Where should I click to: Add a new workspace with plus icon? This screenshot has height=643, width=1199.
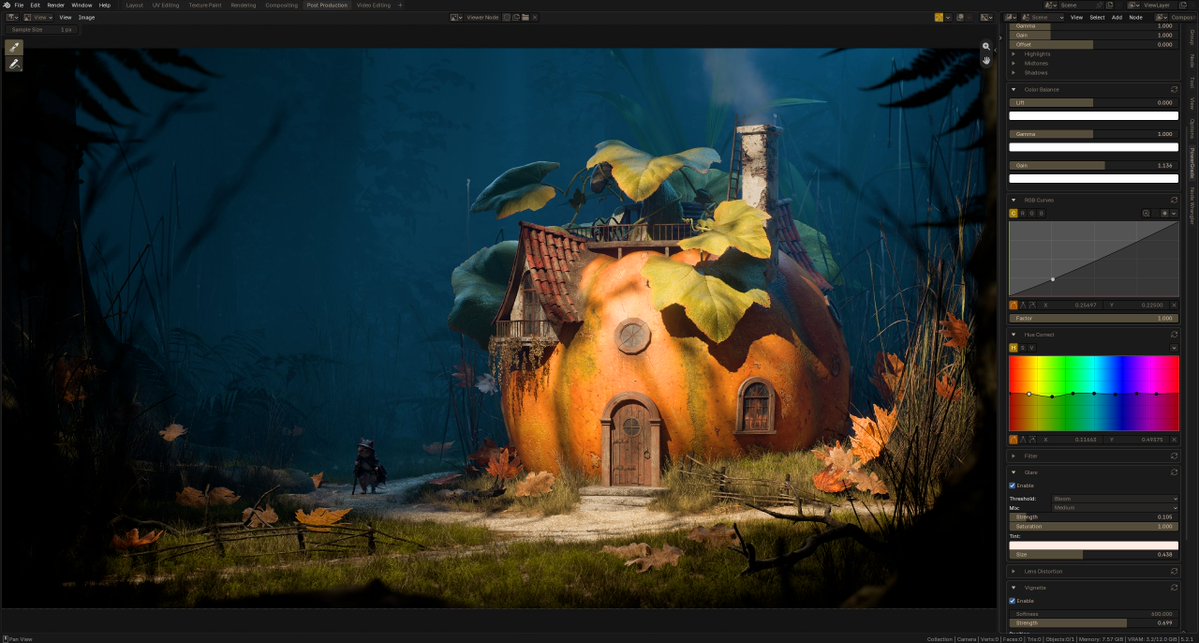coord(400,5)
